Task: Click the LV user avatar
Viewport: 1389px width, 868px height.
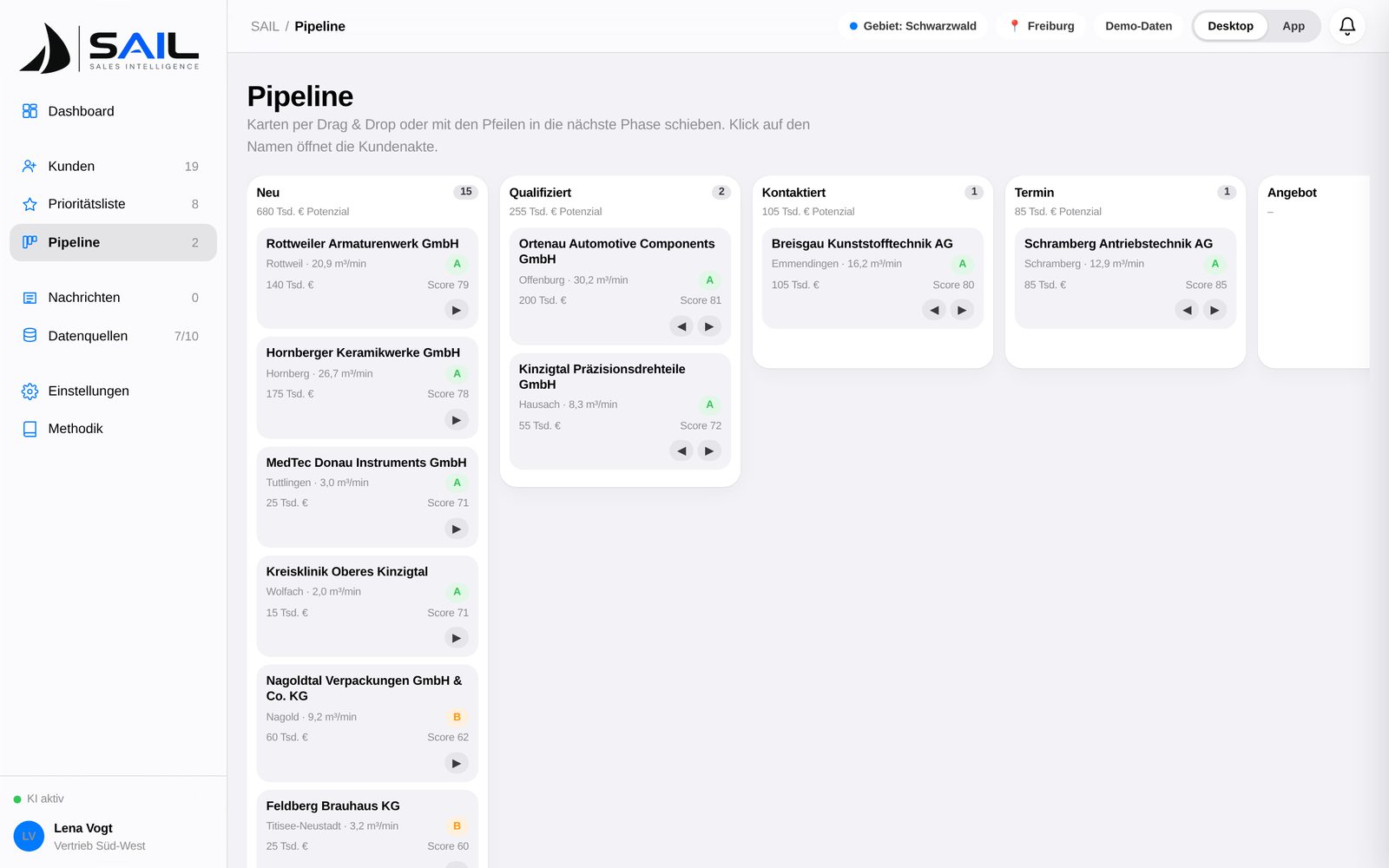Action: click(x=29, y=836)
